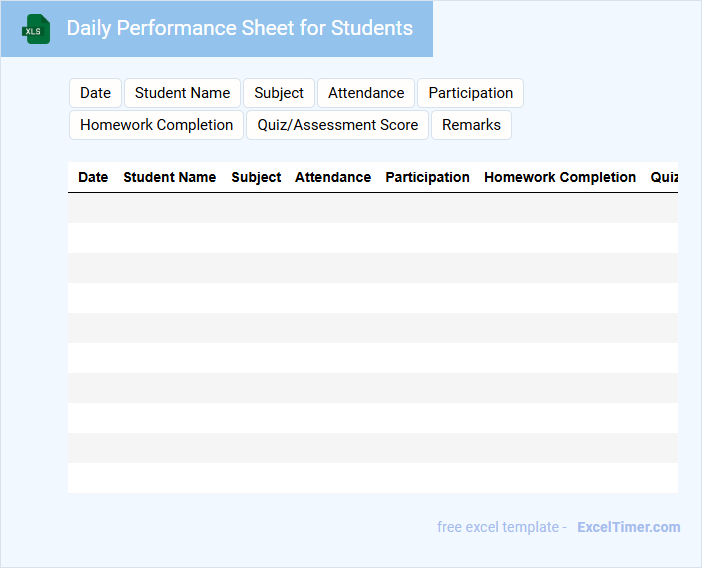Click the Homework Completion column header
This screenshot has height=568, width=702.
560,177
